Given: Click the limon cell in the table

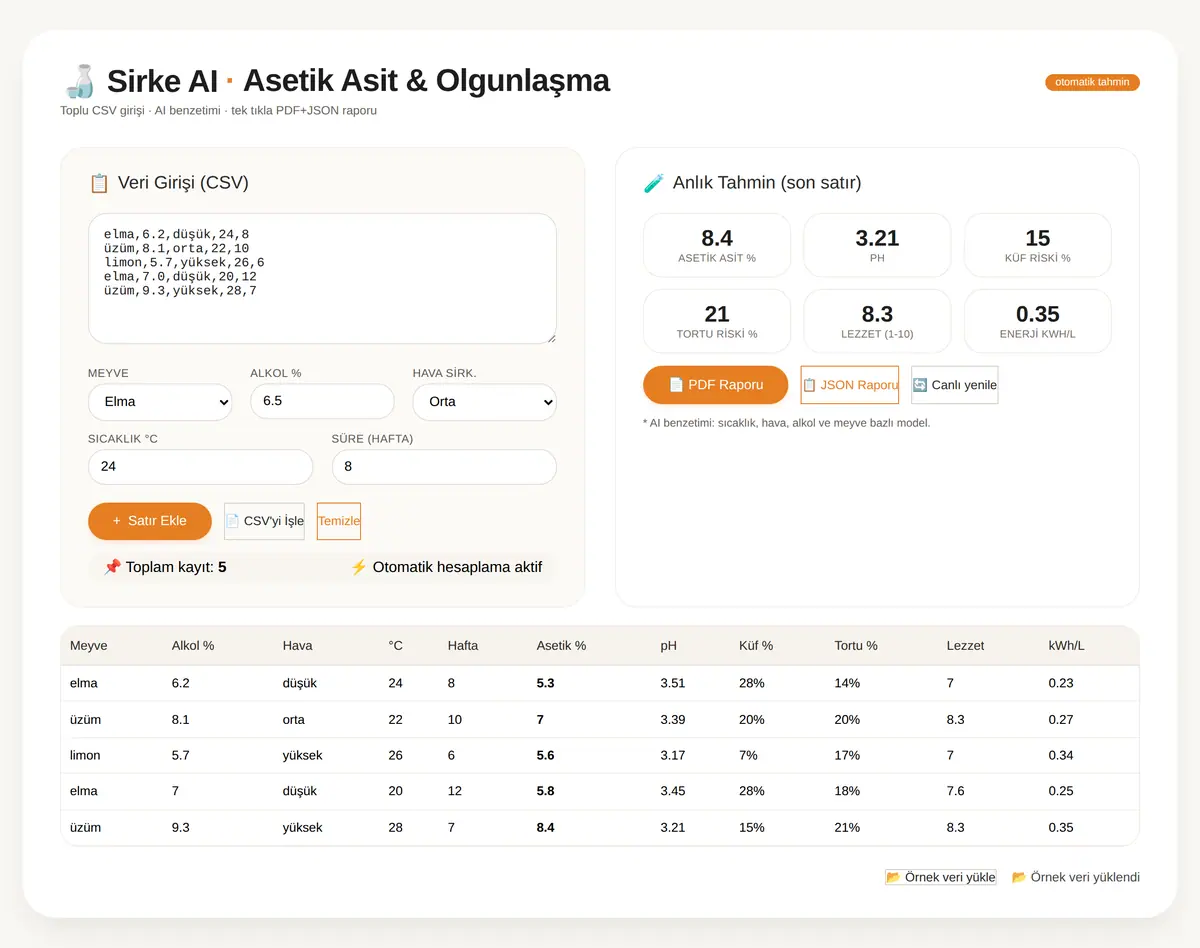Looking at the screenshot, I should [85, 755].
